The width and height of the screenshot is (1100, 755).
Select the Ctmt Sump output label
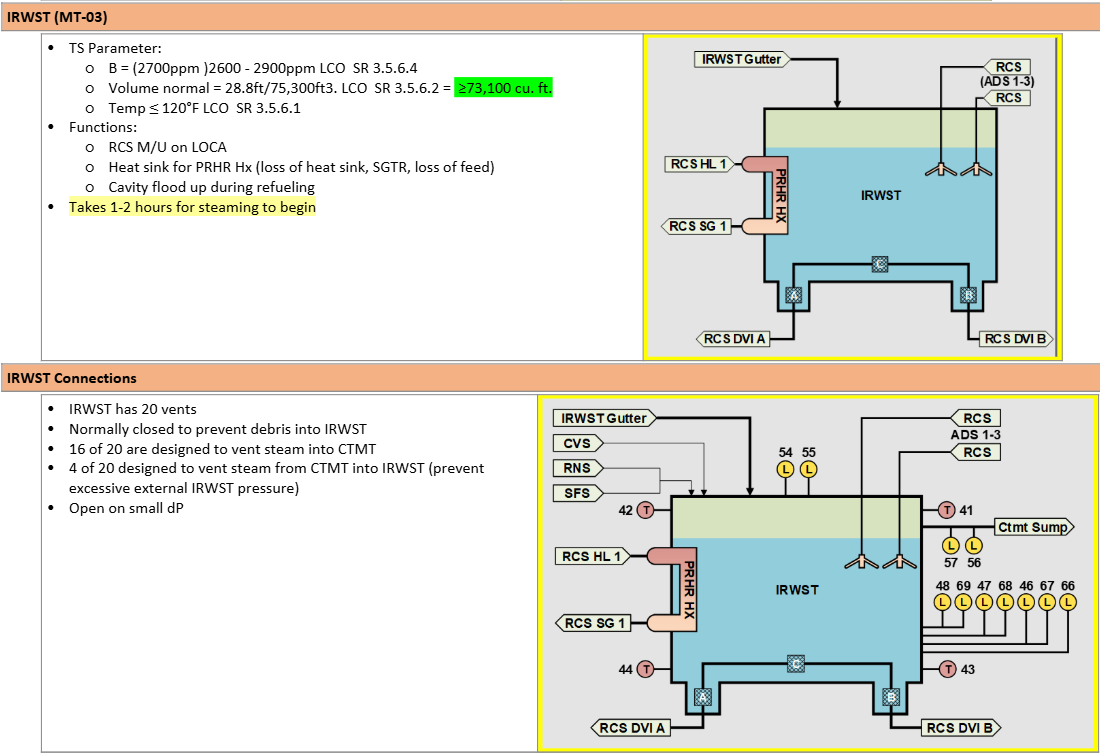click(x=1034, y=527)
